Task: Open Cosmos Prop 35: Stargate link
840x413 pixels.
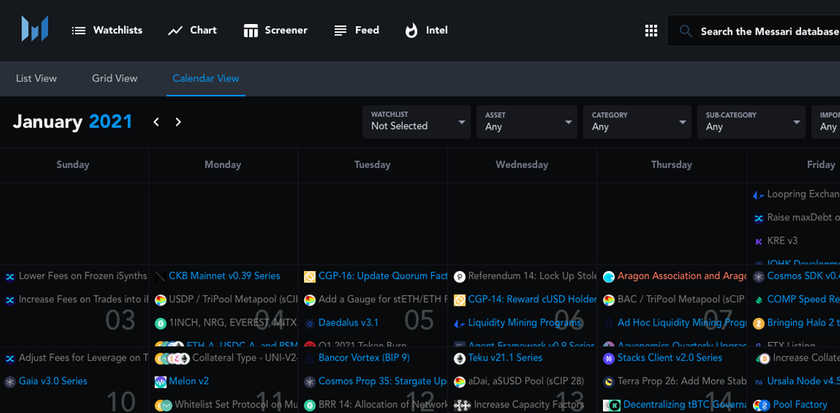Action: 382,381
